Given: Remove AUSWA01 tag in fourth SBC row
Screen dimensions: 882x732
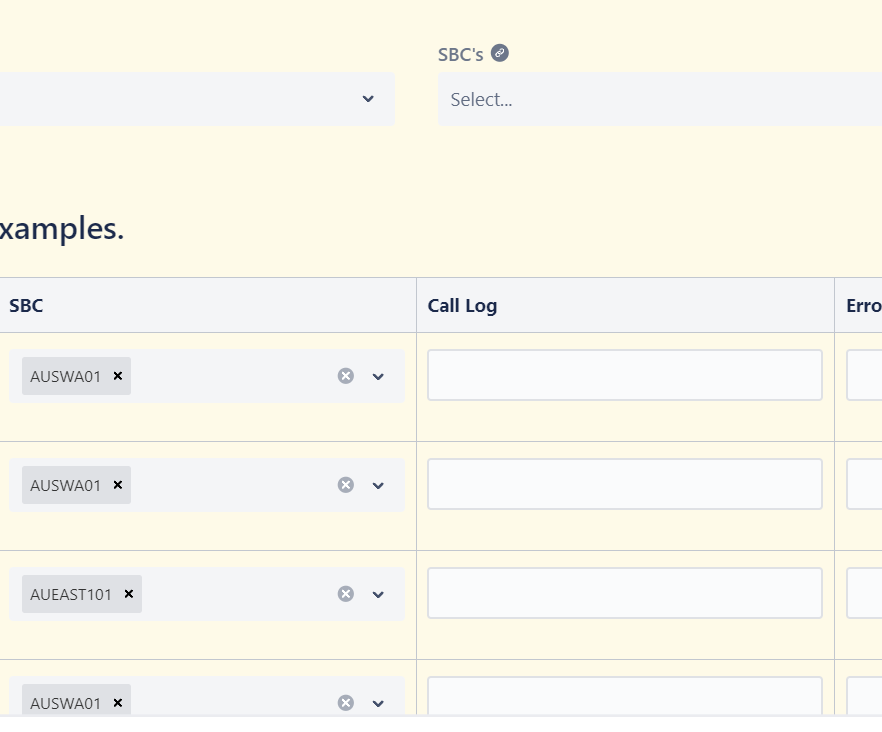Looking at the screenshot, I should point(118,703).
